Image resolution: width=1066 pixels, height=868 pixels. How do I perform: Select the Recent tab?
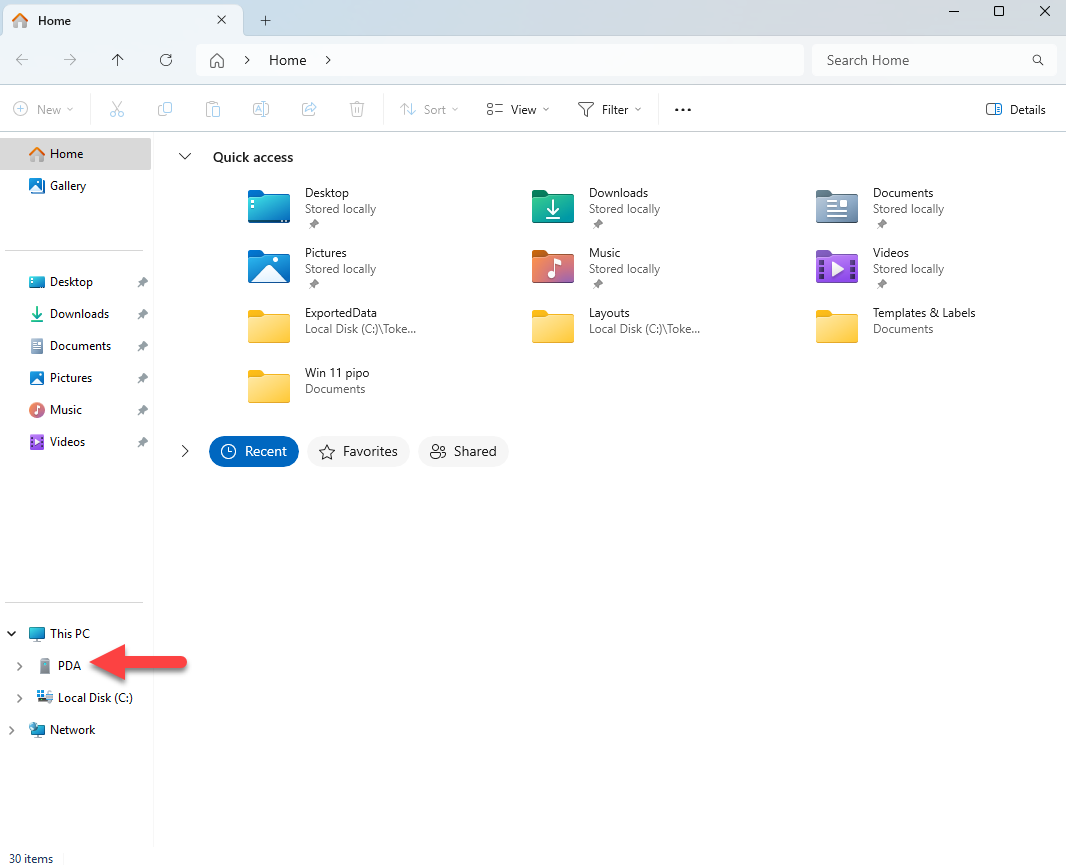coord(254,451)
